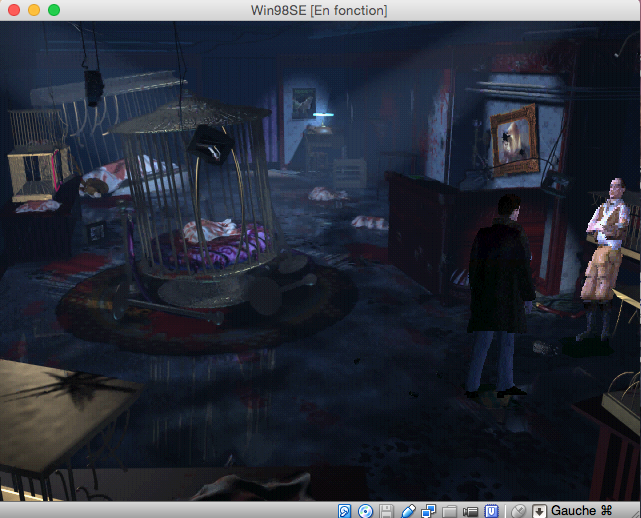
Task: Click the man leaning with crossed arms
Action: pos(603,260)
